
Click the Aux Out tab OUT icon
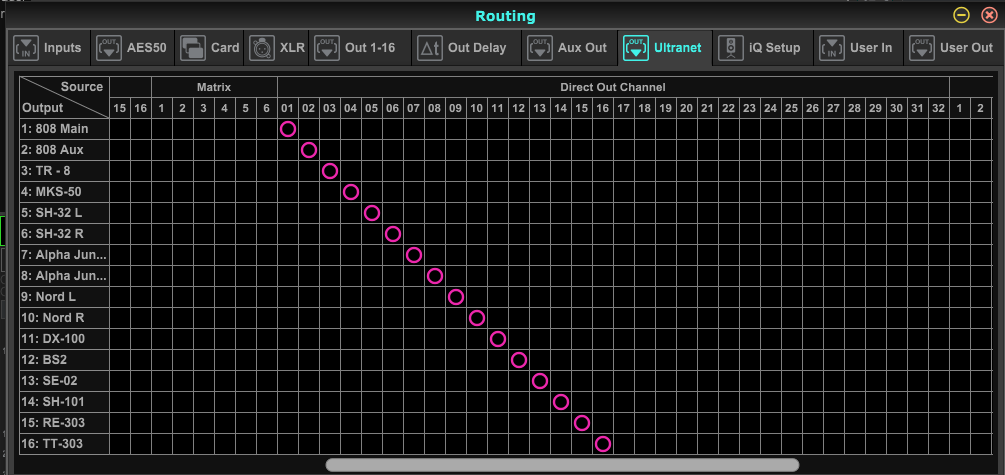click(540, 48)
